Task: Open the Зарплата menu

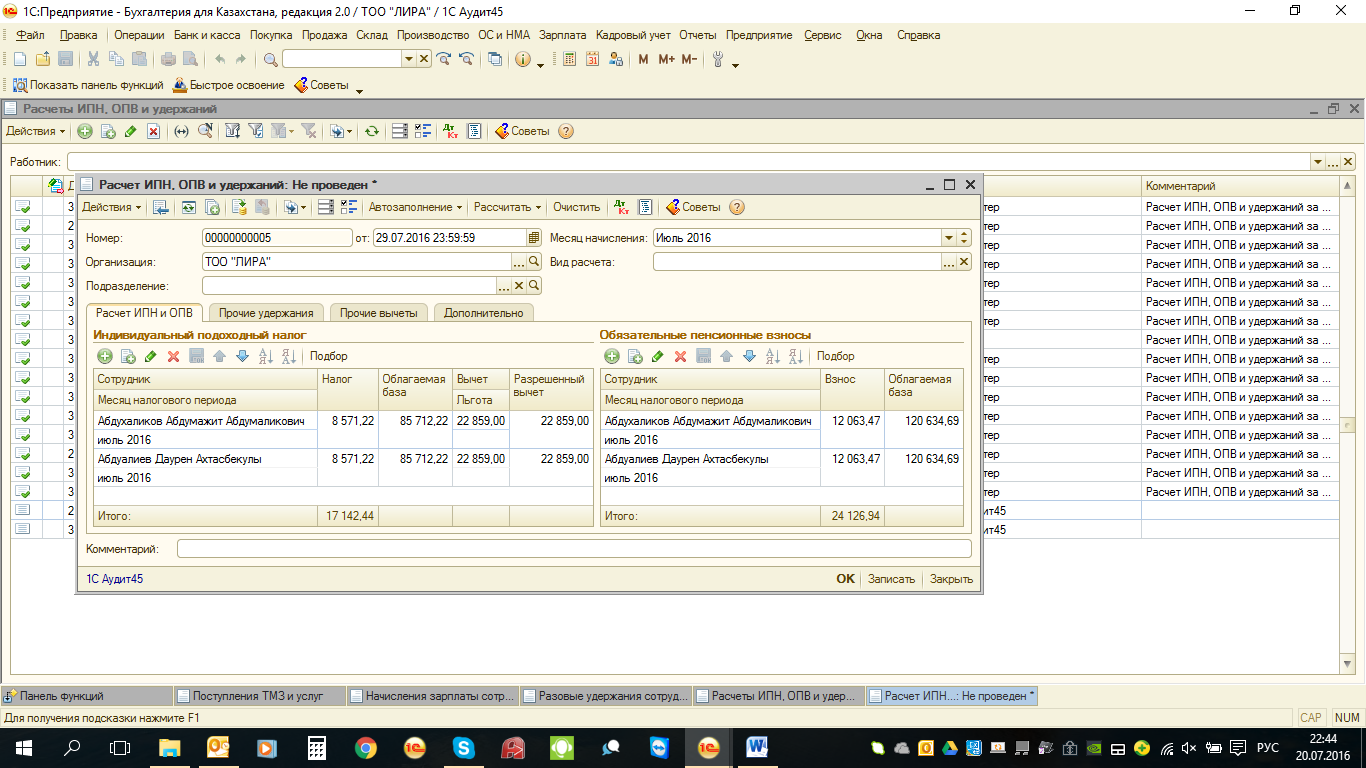Action: [563, 35]
